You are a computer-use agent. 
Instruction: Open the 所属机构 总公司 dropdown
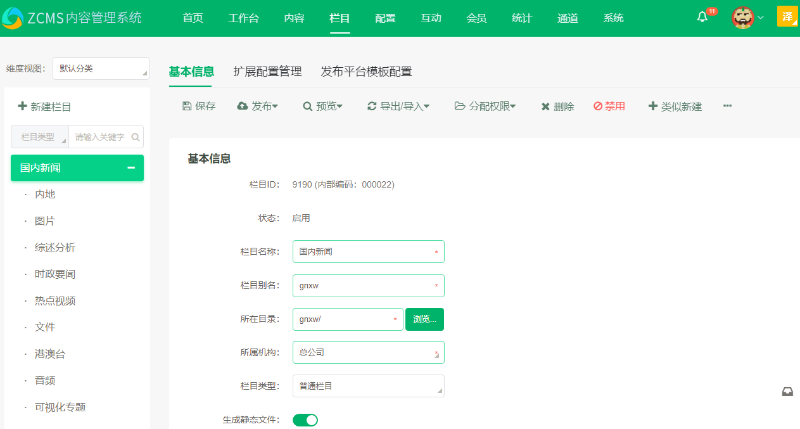(x=368, y=352)
